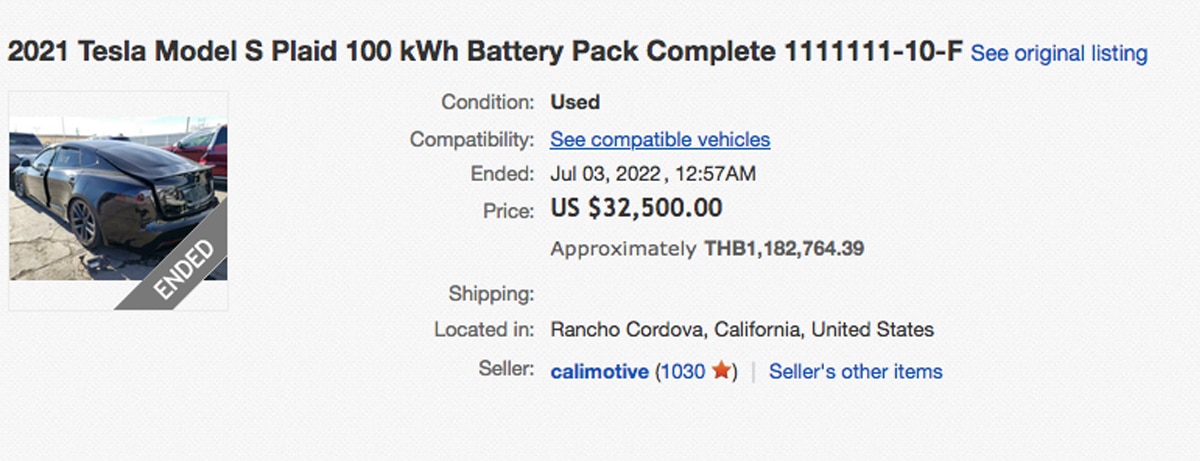Click the Compatibility label
Screen dimensions: 1200x461
click(472, 140)
